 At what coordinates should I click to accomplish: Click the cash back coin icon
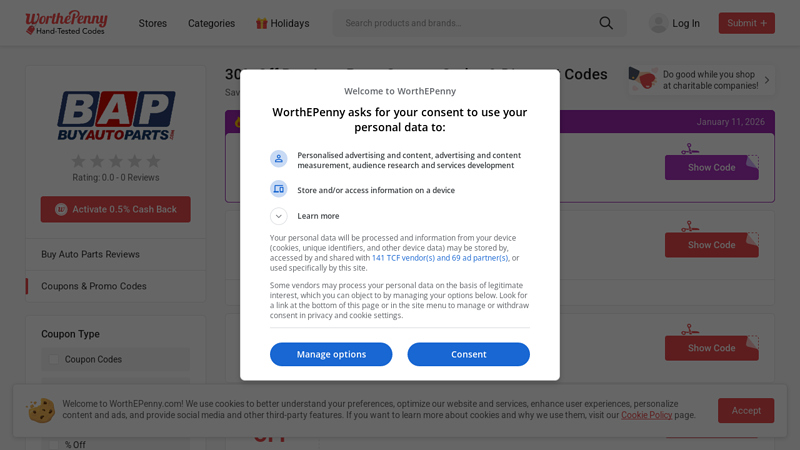(x=61, y=209)
